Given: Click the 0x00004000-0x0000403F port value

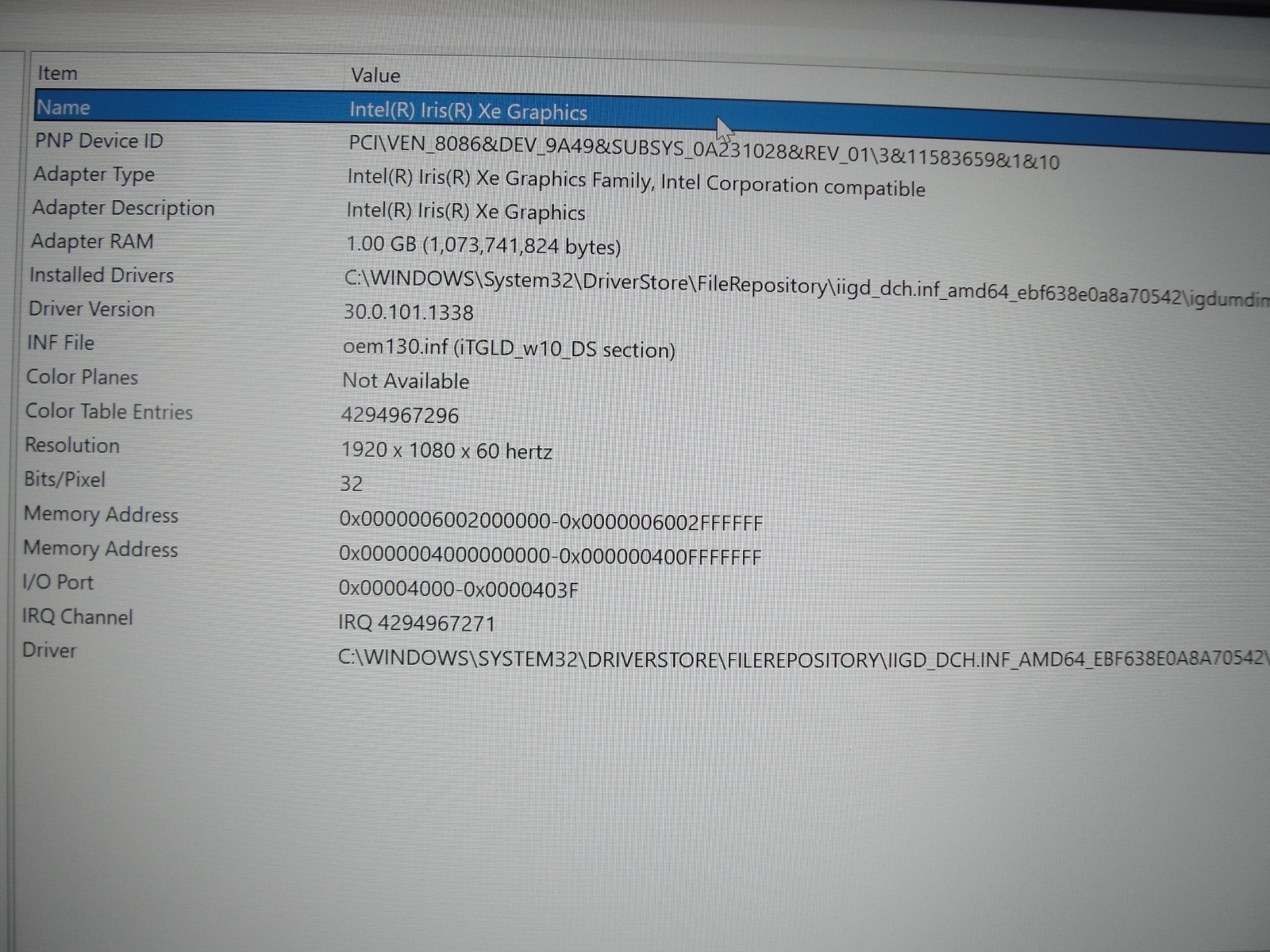Looking at the screenshot, I should pyautogui.click(x=459, y=589).
